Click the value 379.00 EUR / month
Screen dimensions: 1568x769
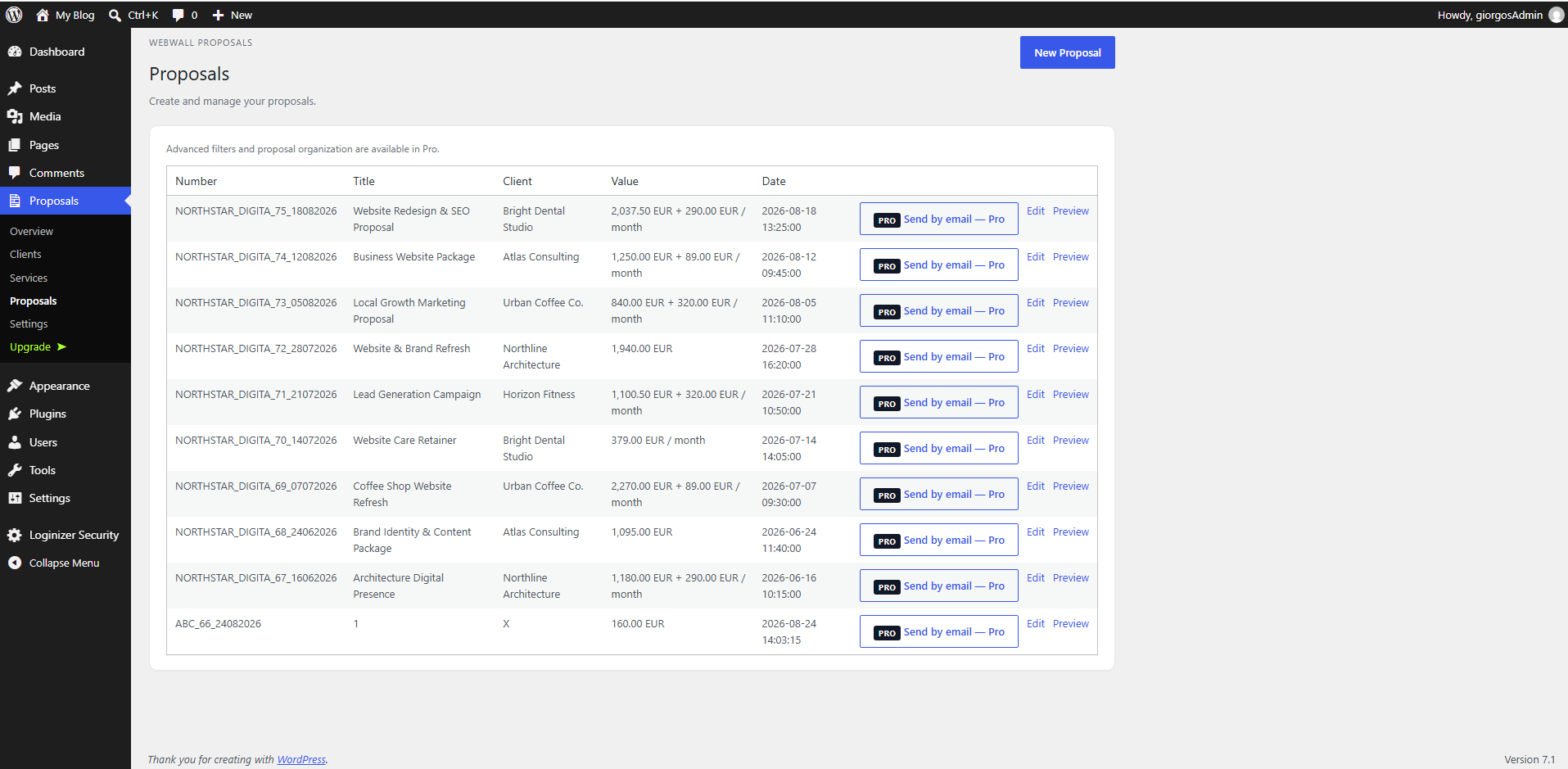657,440
